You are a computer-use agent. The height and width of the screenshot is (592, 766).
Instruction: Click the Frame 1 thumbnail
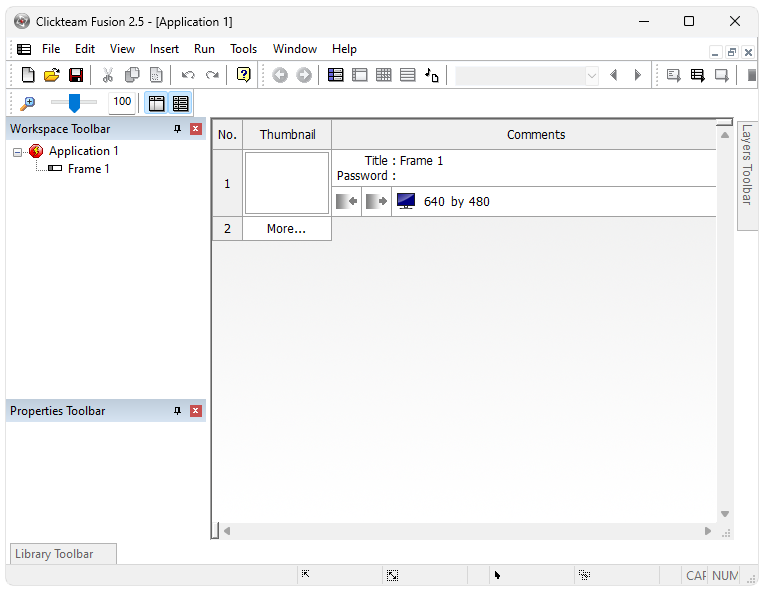pos(287,183)
